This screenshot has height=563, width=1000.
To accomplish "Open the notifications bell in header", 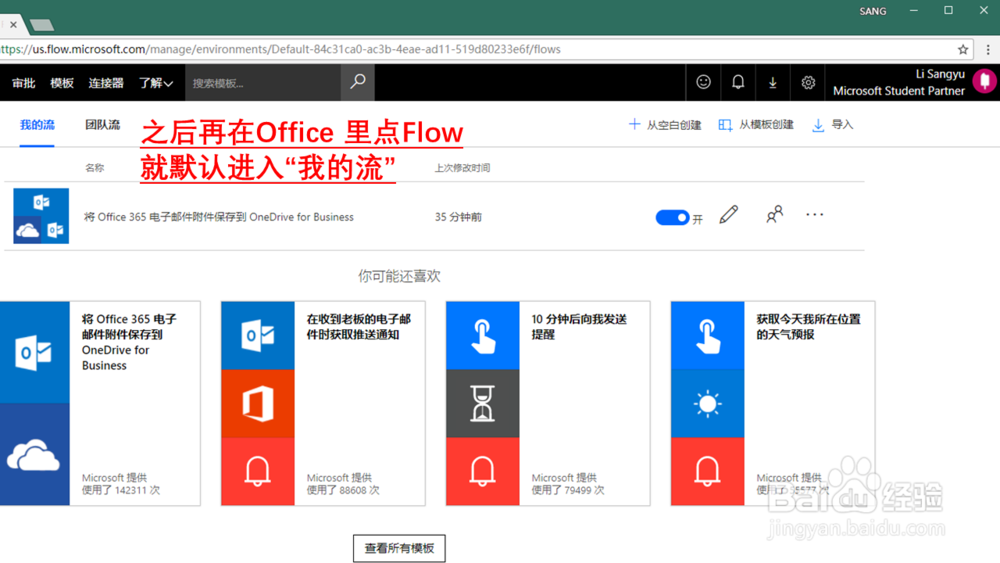I will 738,82.
